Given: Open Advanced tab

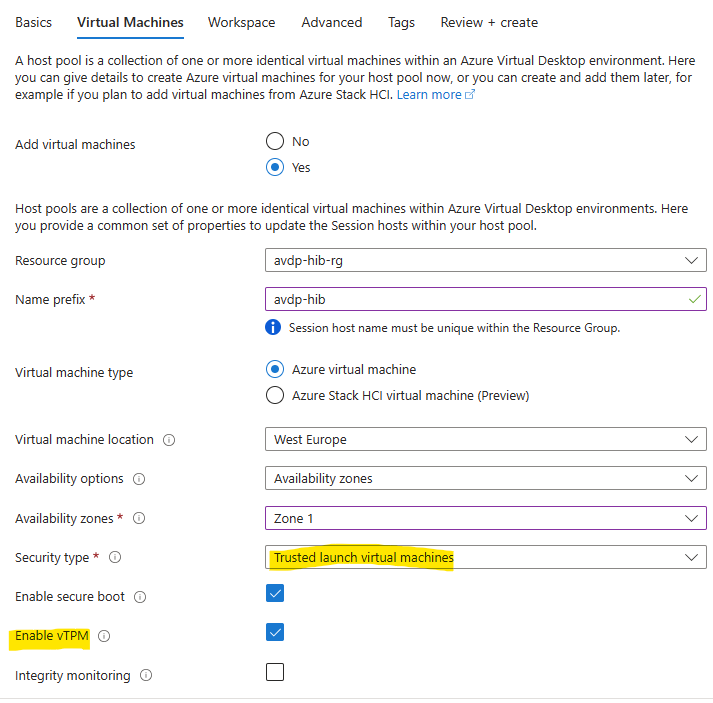Looking at the screenshot, I should pyautogui.click(x=332, y=22).
